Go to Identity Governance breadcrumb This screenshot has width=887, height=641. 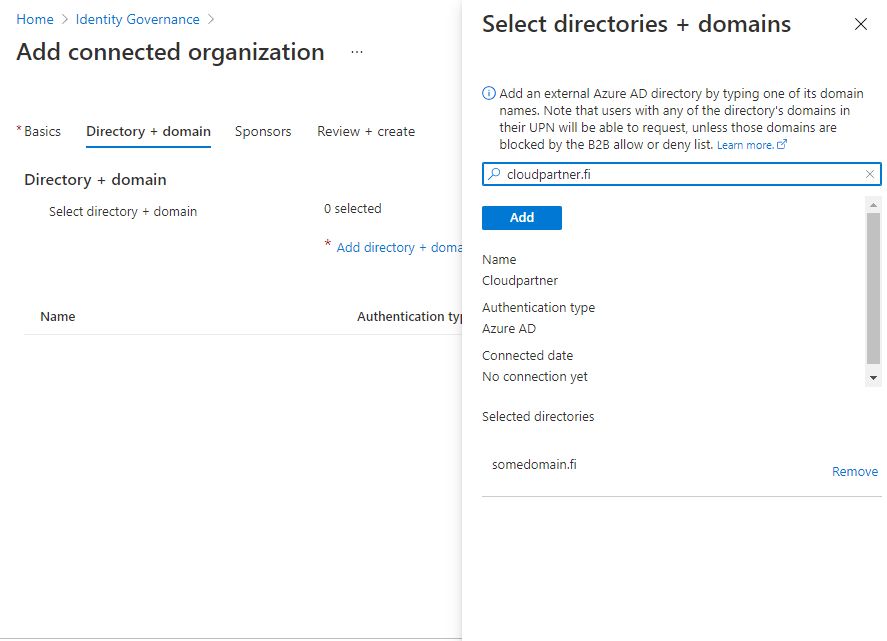(x=138, y=20)
